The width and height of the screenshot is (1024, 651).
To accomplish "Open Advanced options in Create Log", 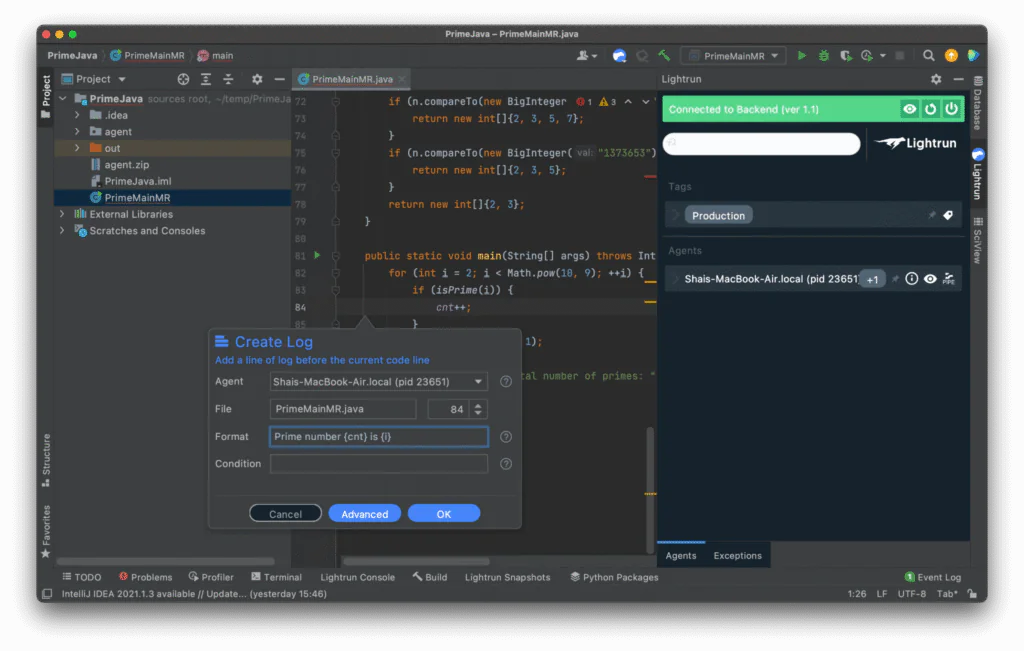I will (x=364, y=513).
